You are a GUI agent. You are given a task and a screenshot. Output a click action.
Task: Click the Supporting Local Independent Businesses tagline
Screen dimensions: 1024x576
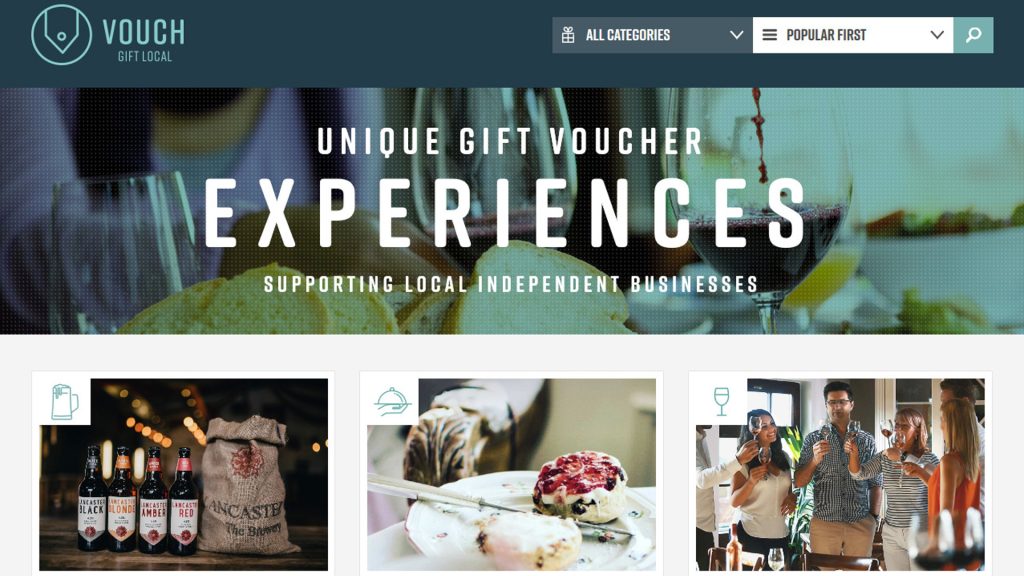tap(511, 284)
